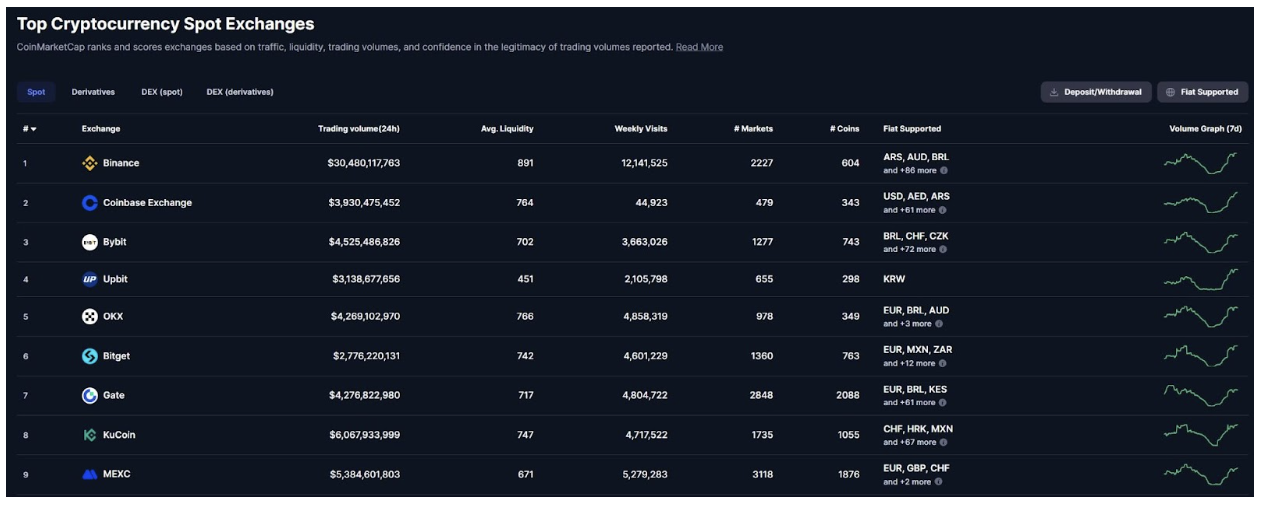
Task: Click info icon beside Binance's fiat list
Action: (942, 171)
